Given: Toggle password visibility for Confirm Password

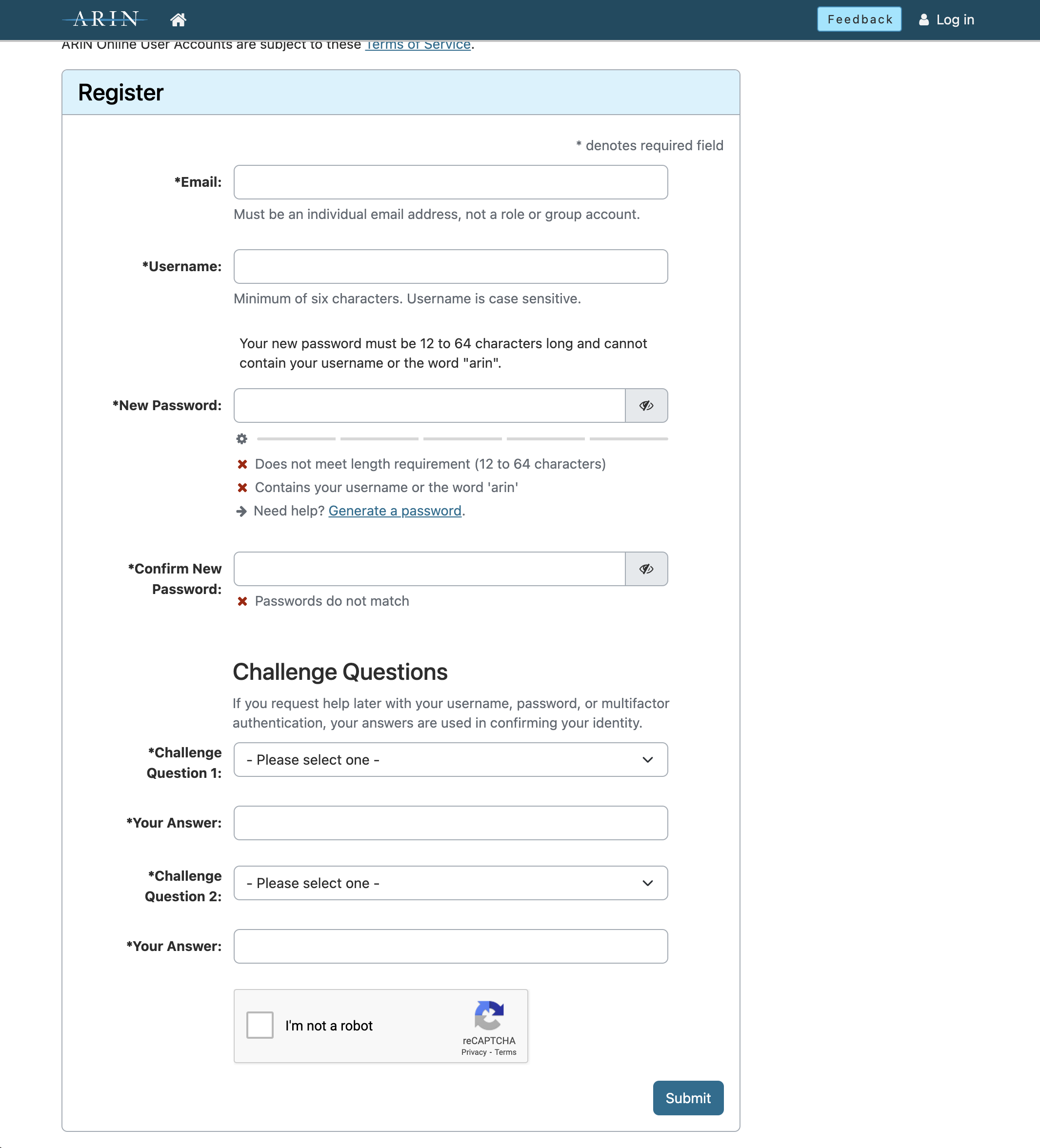Looking at the screenshot, I should [x=646, y=568].
